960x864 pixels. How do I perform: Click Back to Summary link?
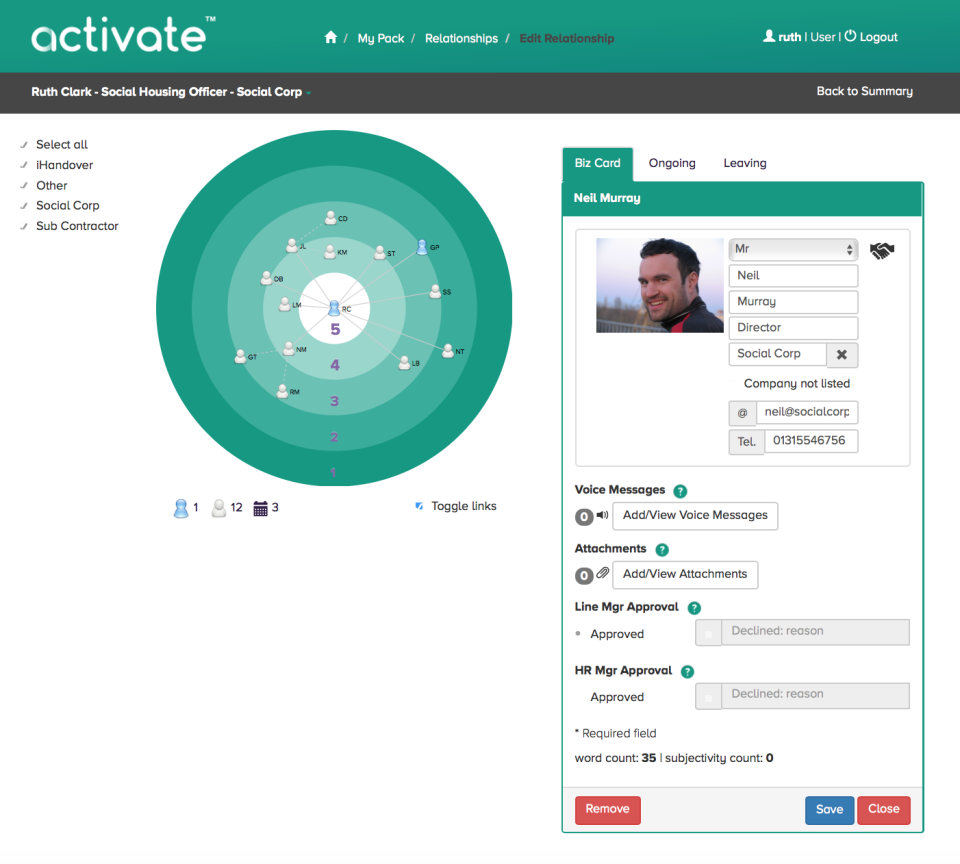coord(866,91)
